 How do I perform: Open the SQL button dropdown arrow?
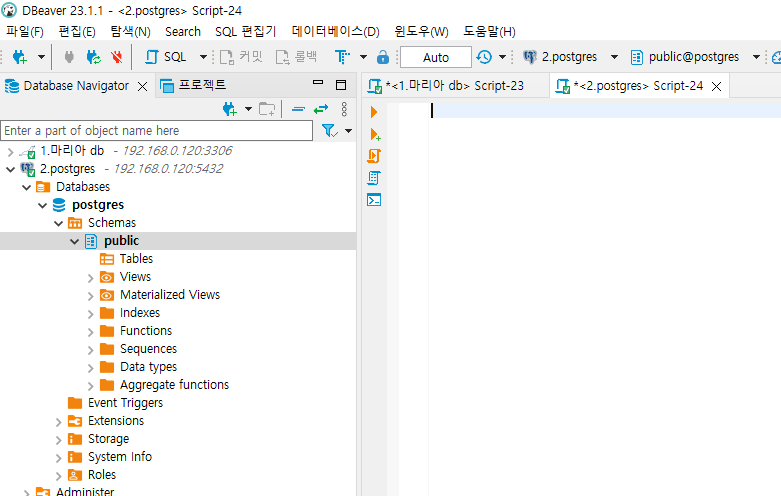pyautogui.click(x=203, y=57)
